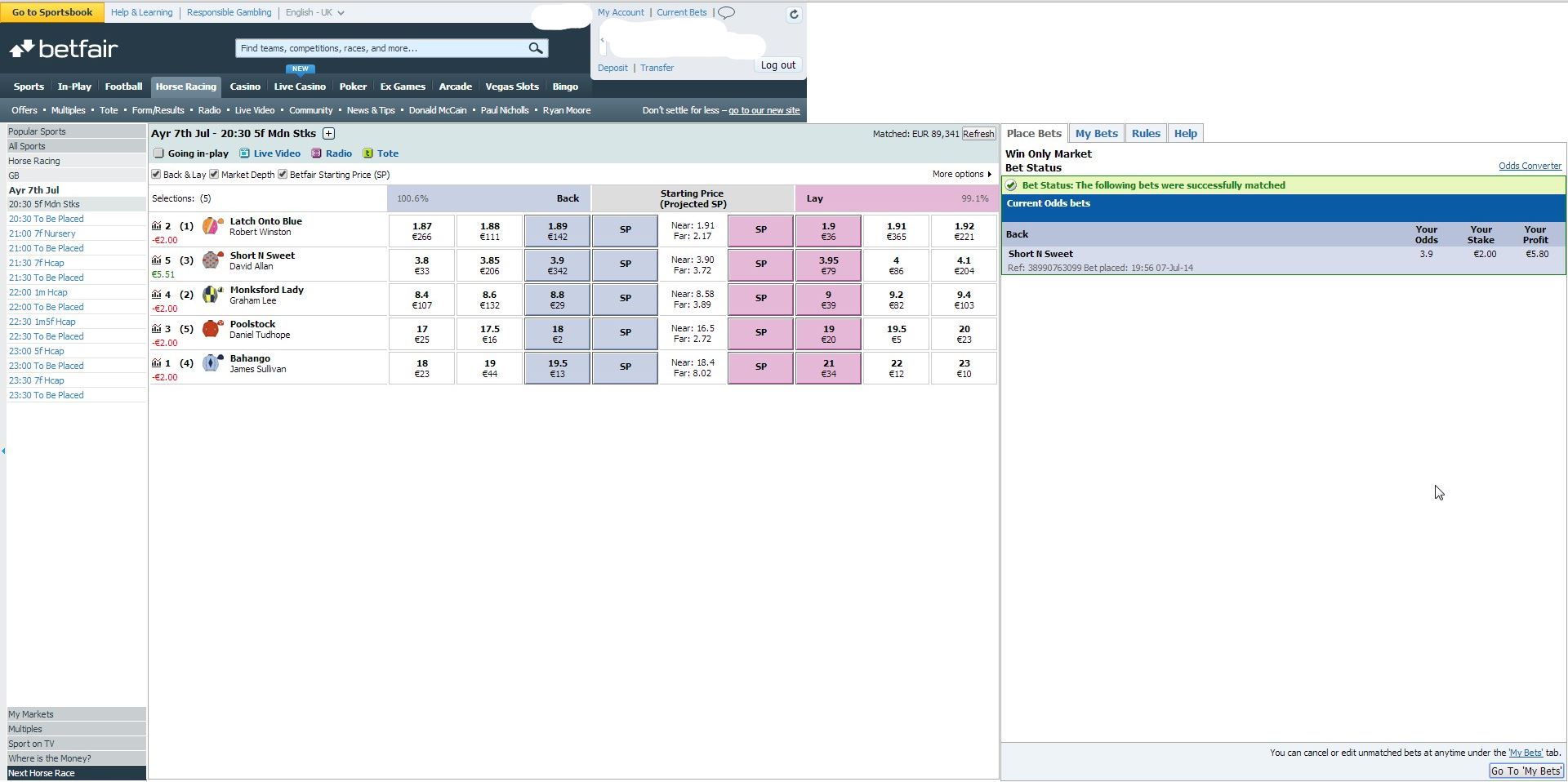Toggle Going in-play checkbox
The image size is (1568, 782).
[x=159, y=153]
